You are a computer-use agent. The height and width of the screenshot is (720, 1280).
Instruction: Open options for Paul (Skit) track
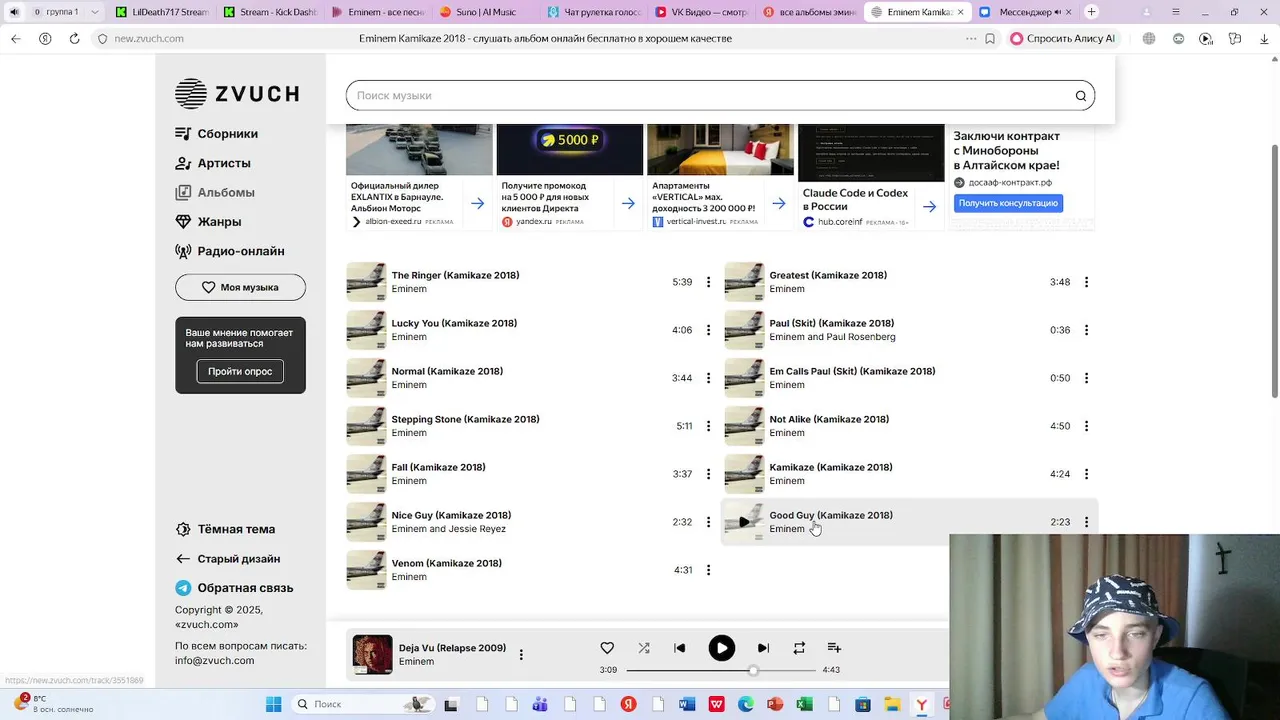[1086, 330]
